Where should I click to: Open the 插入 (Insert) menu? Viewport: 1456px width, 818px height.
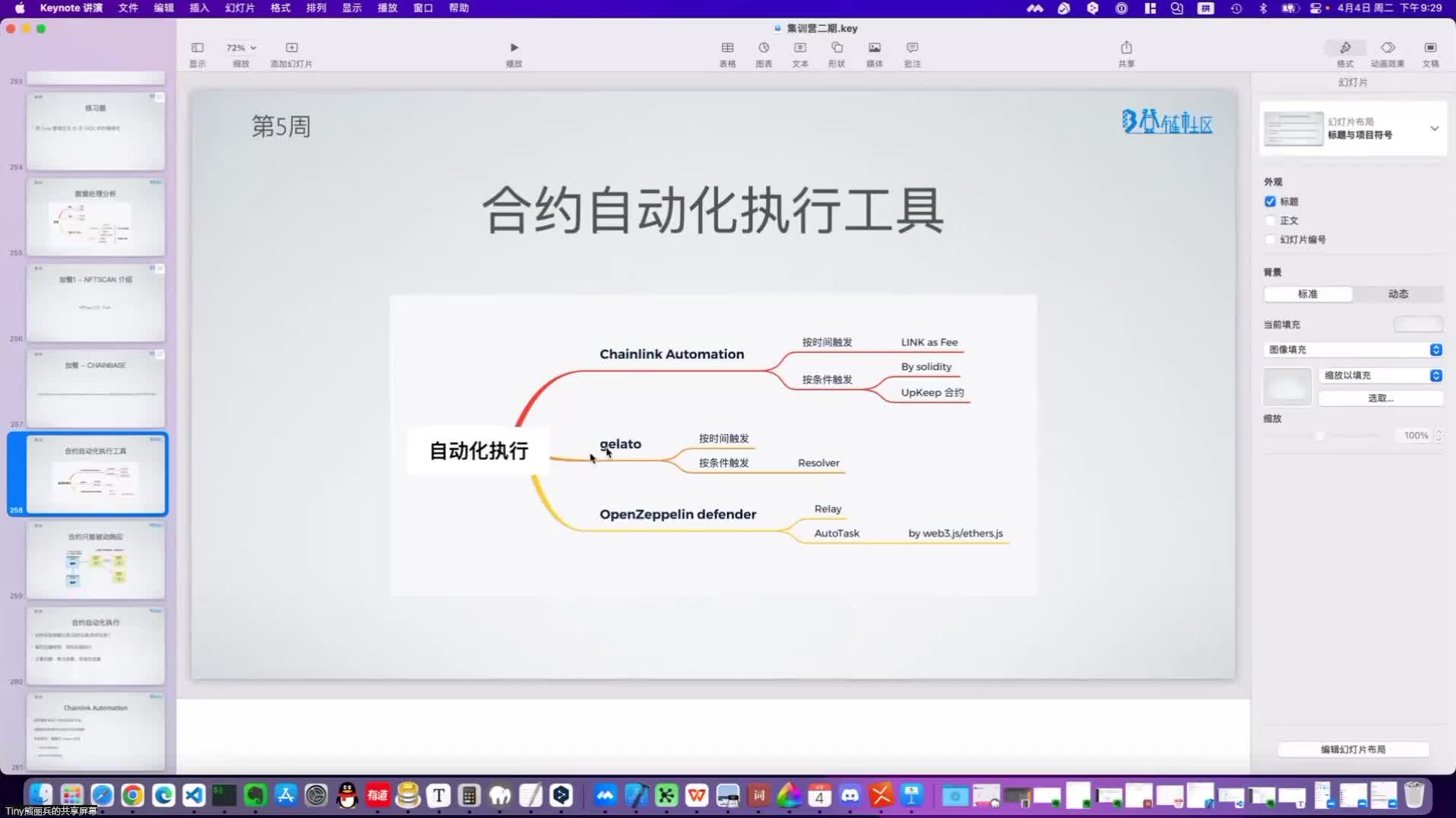click(199, 8)
